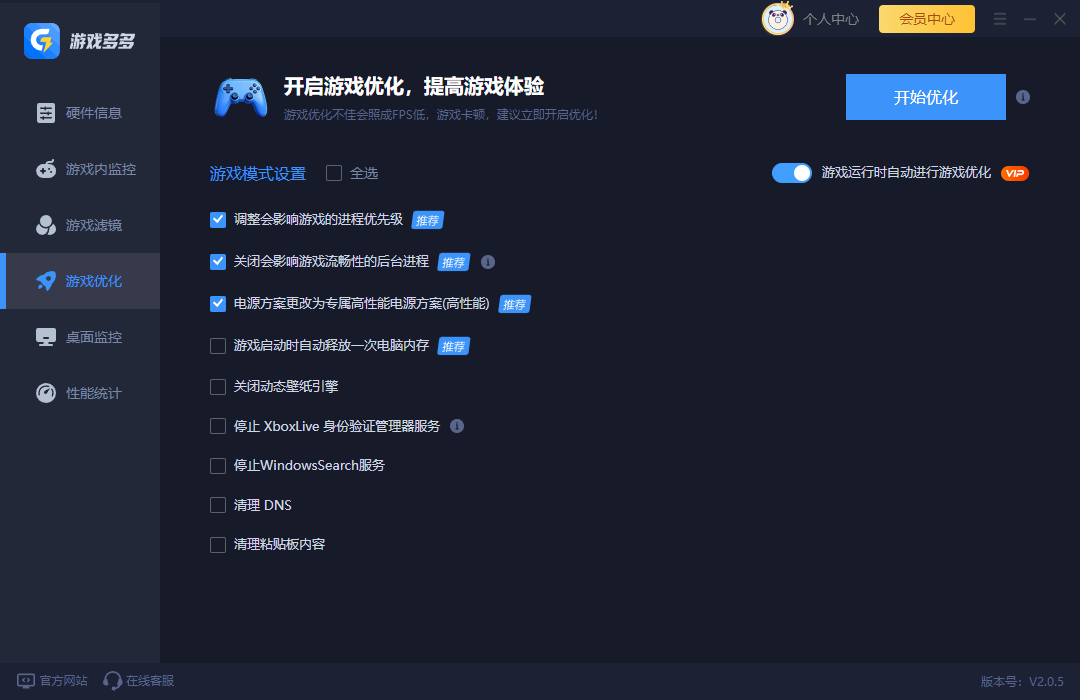Open 在线客服 customer service
Image resolution: width=1080 pixels, height=700 pixels.
click(x=137, y=680)
